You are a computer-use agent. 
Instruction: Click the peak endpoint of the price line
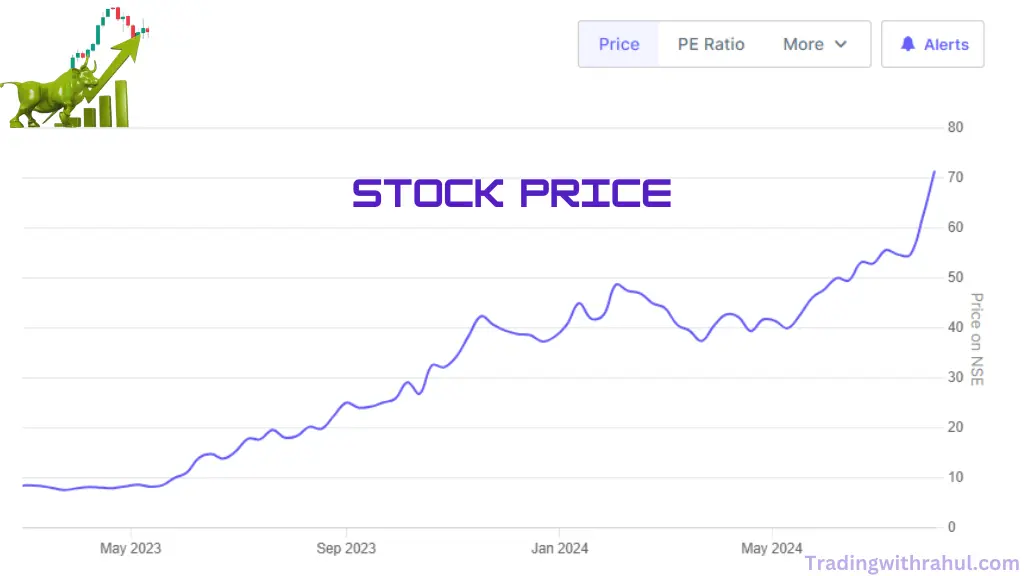(x=934, y=172)
